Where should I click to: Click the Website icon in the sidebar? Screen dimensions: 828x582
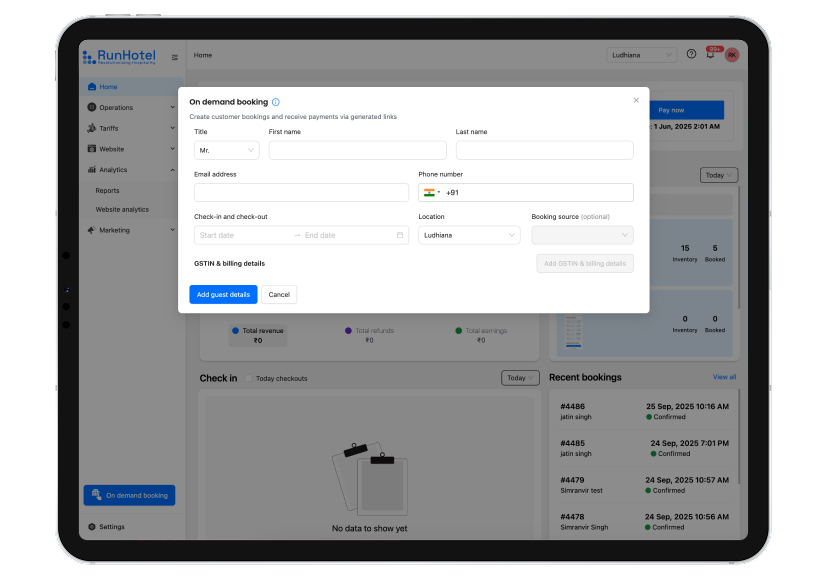[x=92, y=149]
